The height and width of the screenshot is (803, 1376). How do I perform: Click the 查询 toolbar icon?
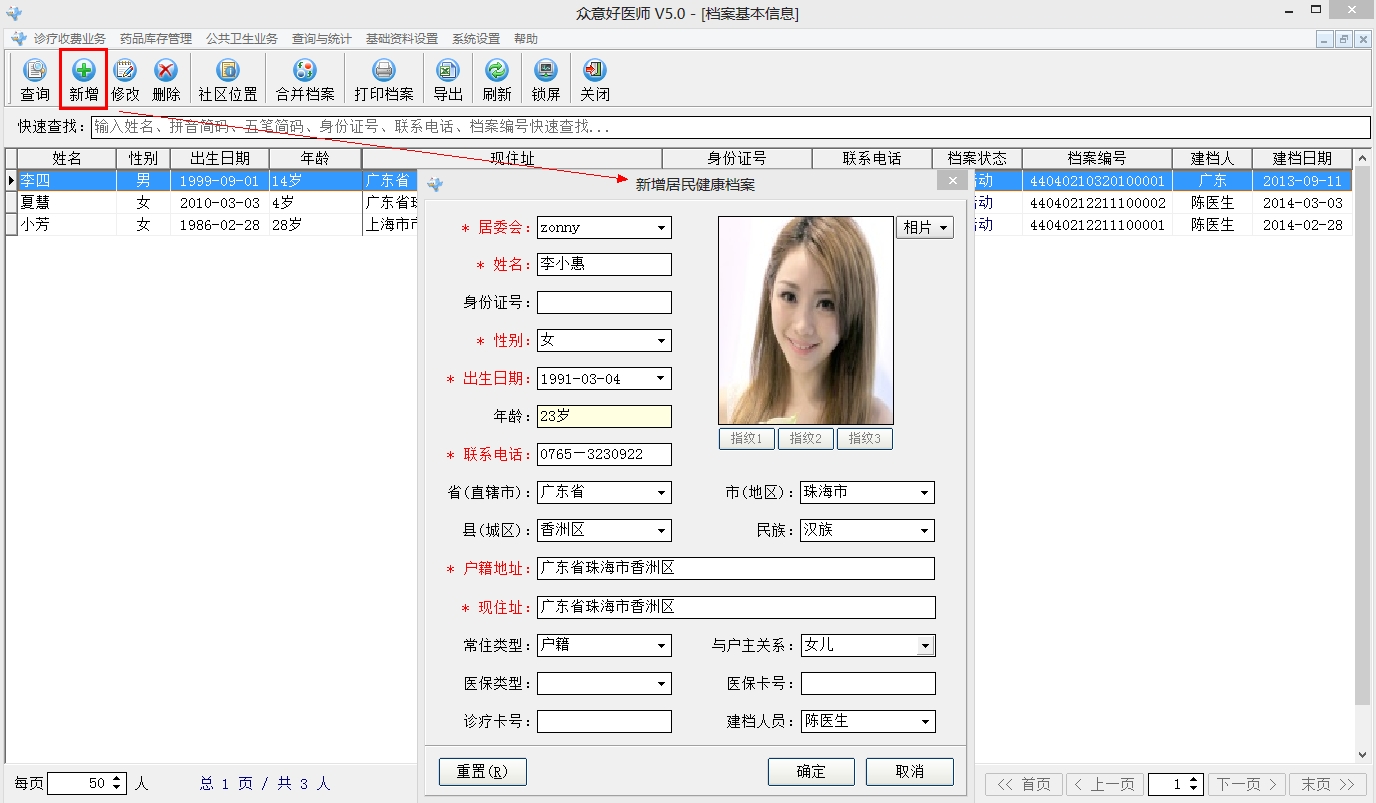click(x=35, y=80)
